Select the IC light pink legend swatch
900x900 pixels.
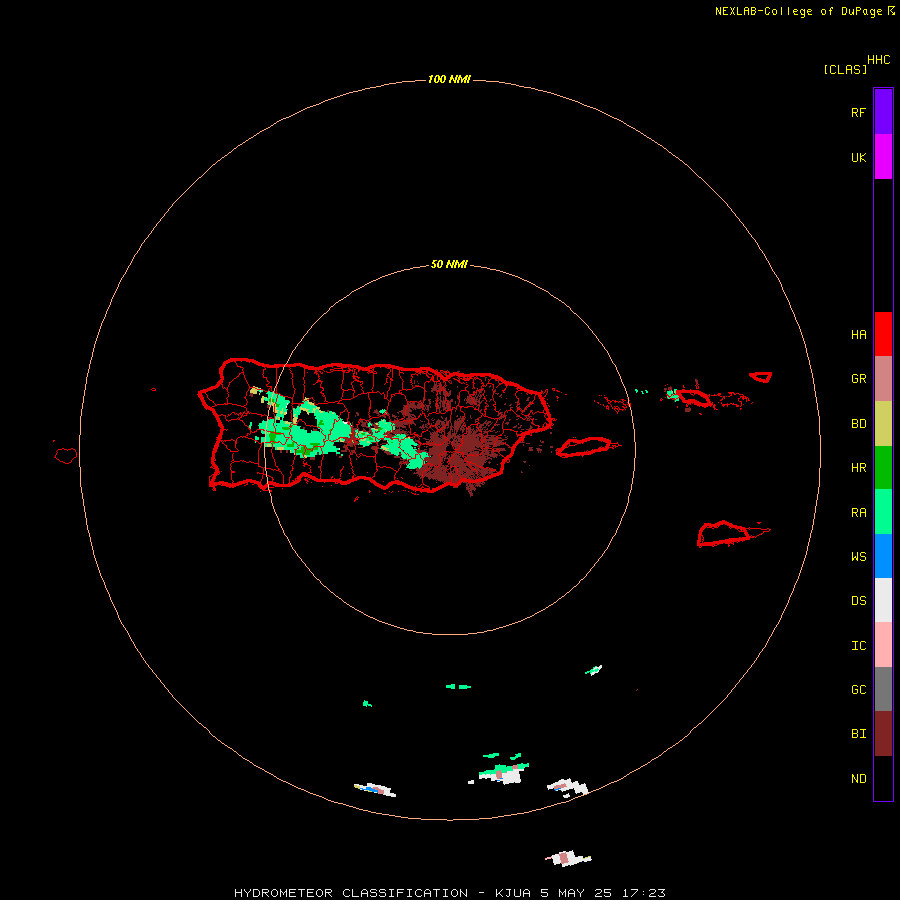click(x=883, y=645)
